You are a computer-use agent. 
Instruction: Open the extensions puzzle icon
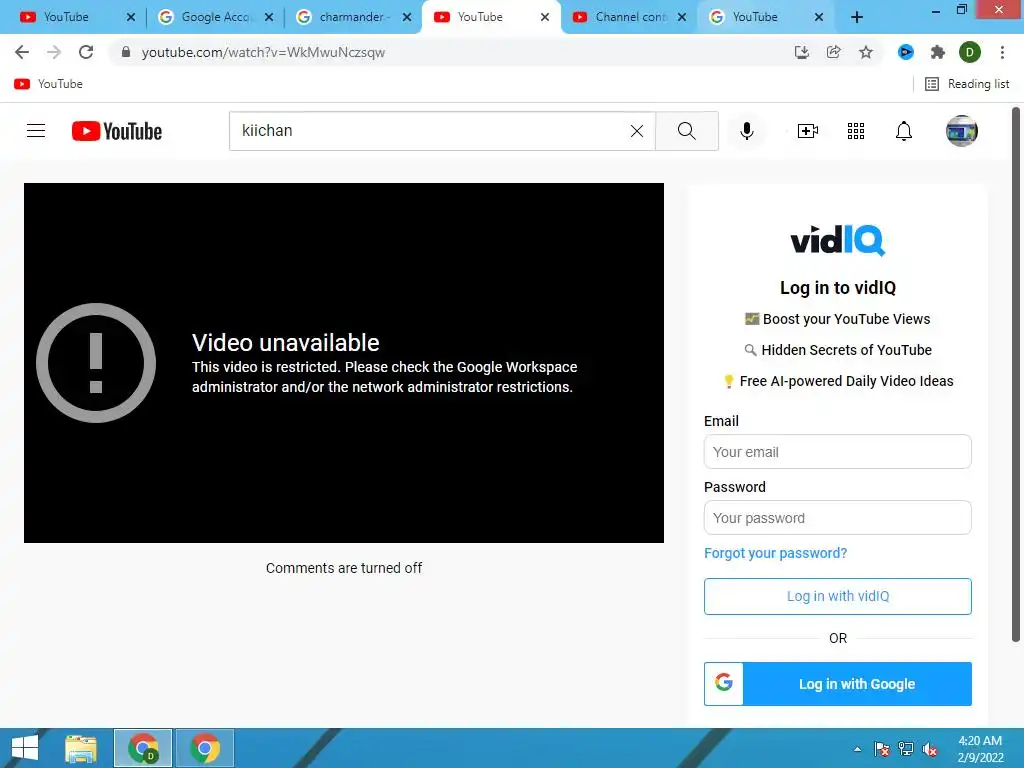pos(938,52)
